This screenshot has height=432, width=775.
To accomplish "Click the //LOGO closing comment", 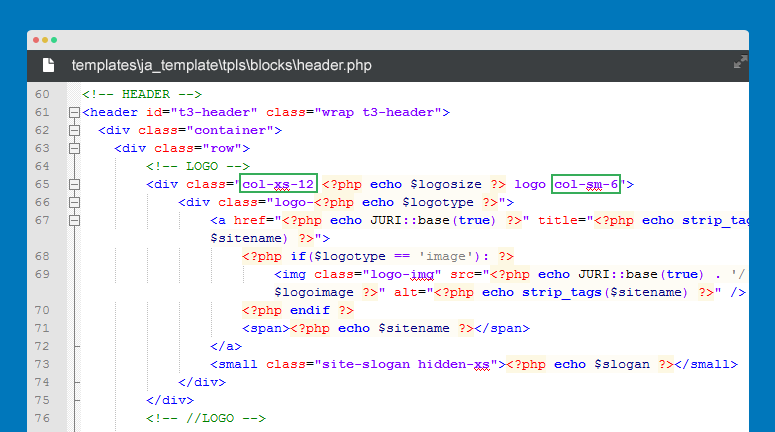I will tap(206, 418).
